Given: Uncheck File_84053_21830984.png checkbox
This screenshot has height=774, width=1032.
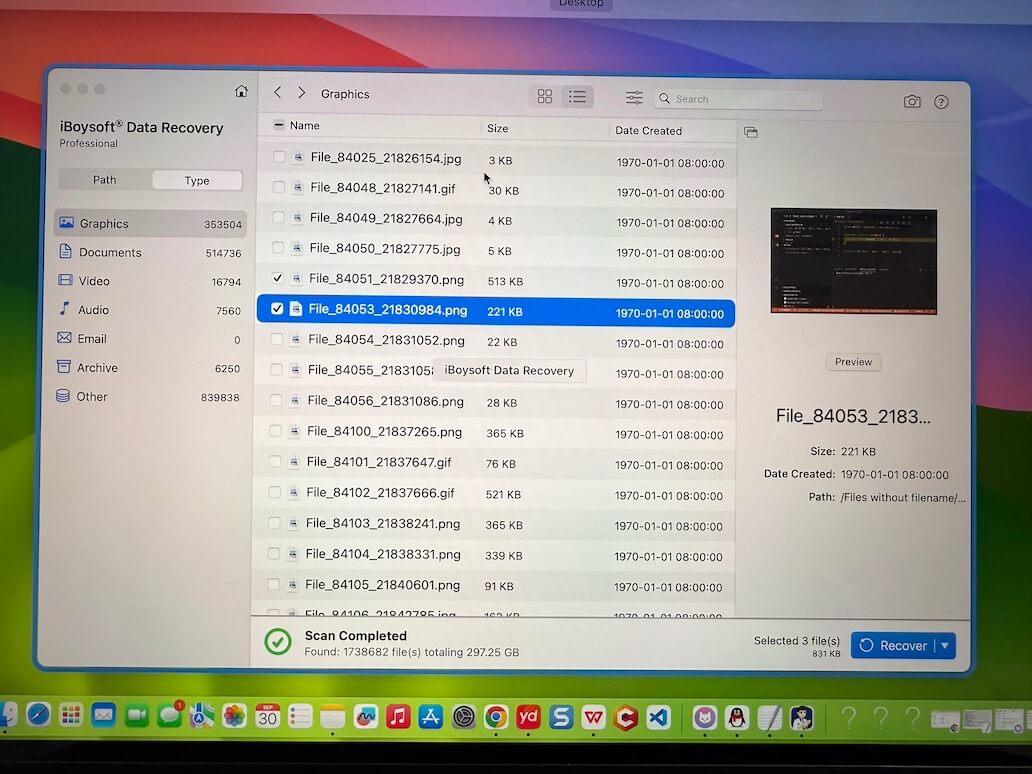Looking at the screenshot, I should coord(277,309).
